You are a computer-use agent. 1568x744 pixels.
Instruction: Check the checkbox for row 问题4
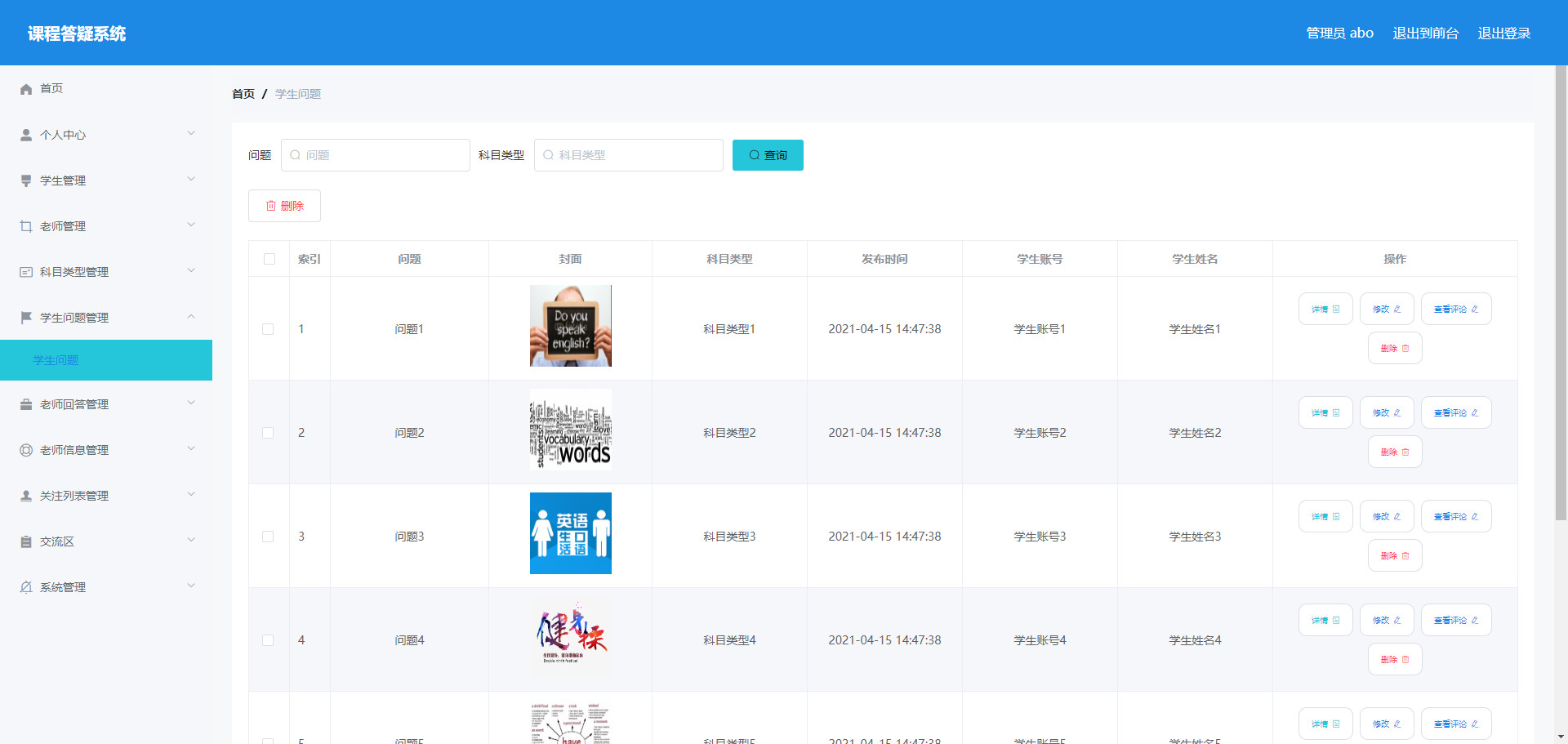click(268, 640)
